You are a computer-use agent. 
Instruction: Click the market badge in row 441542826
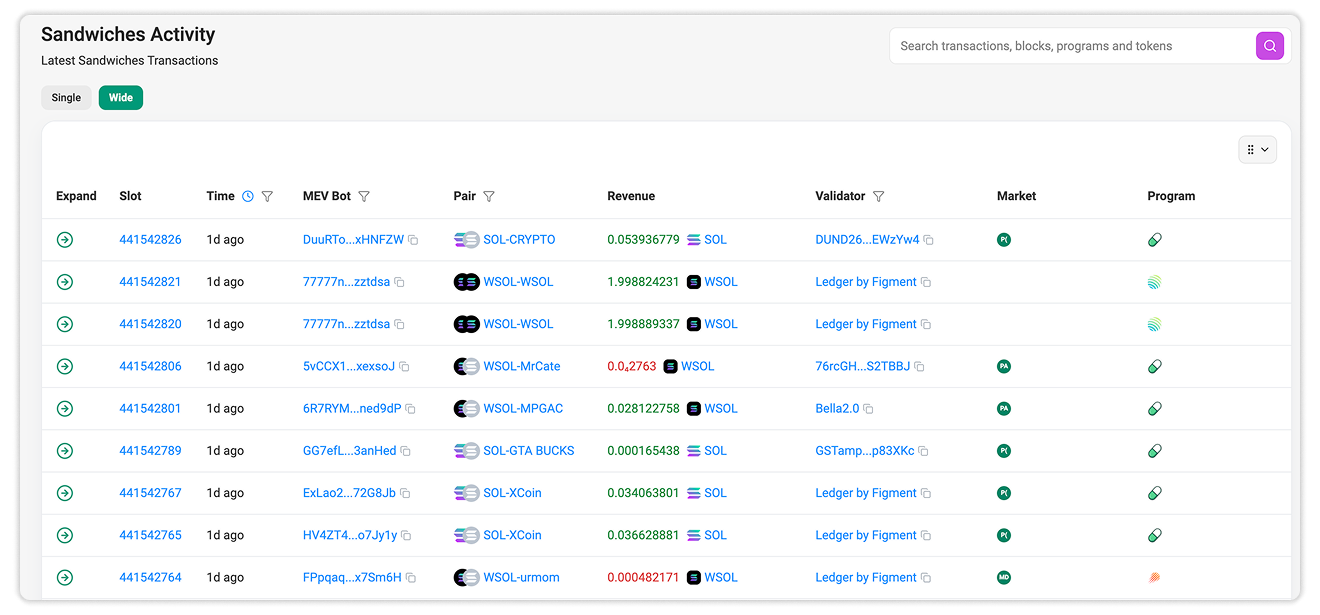[x=1004, y=240]
